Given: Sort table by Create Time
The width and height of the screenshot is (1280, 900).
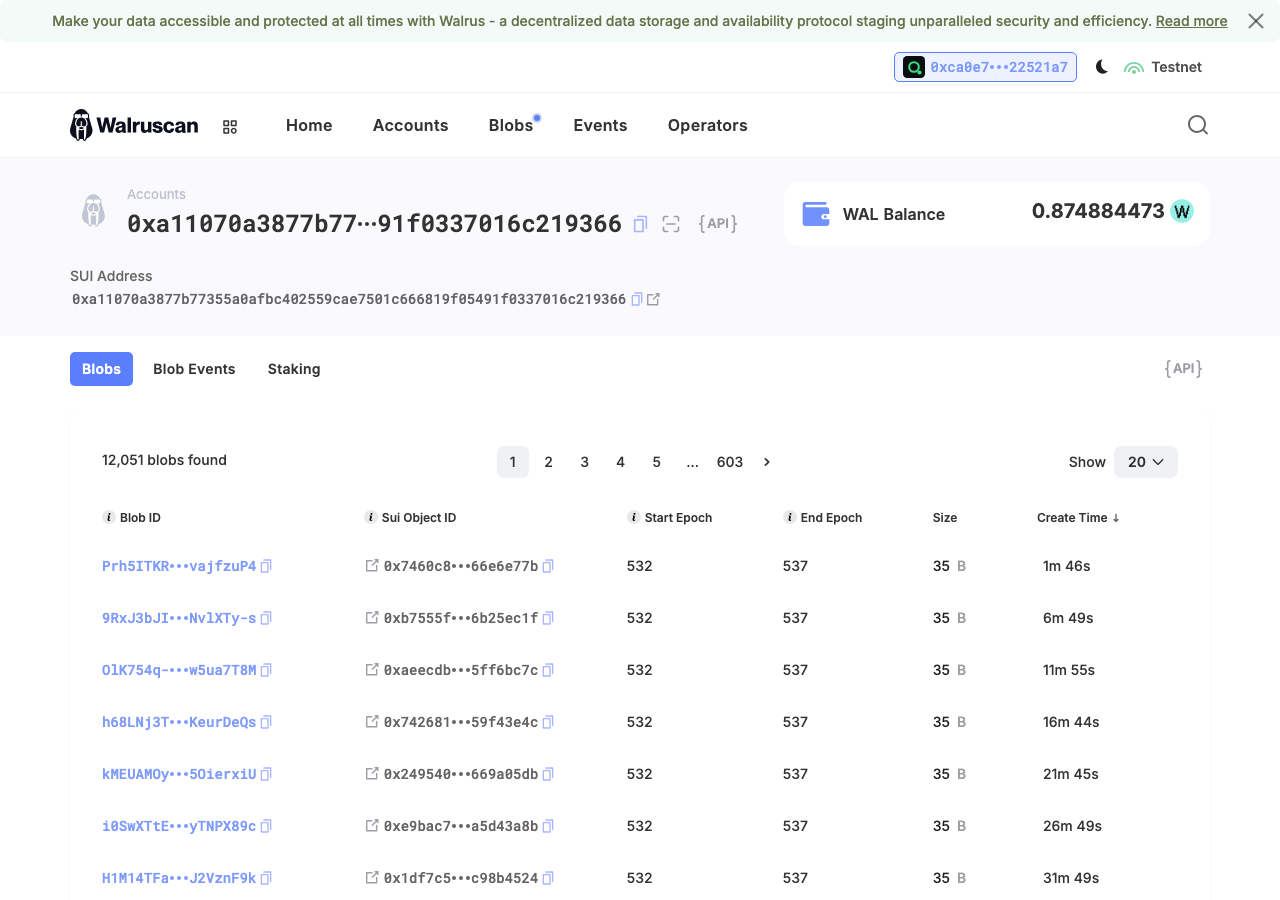Looking at the screenshot, I should [1078, 518].
